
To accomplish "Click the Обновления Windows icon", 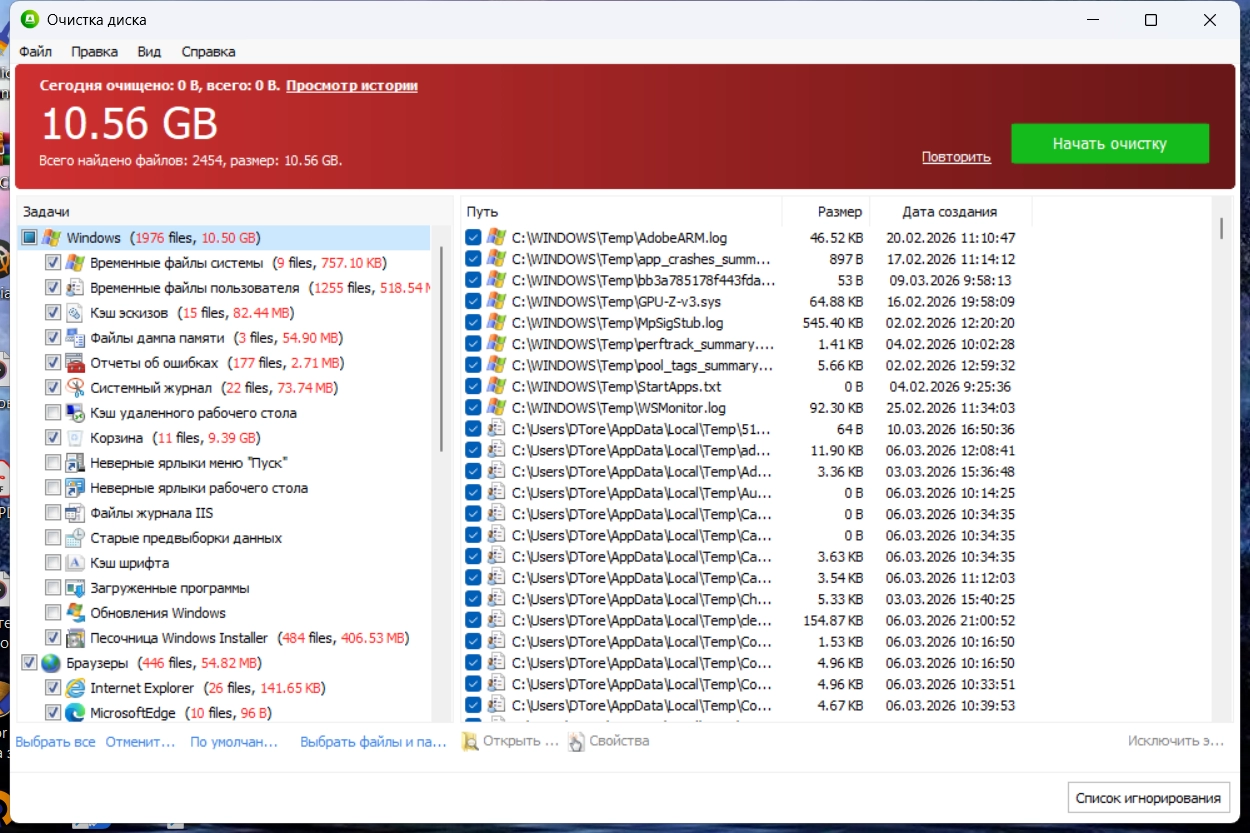I will tap(75, 613).
